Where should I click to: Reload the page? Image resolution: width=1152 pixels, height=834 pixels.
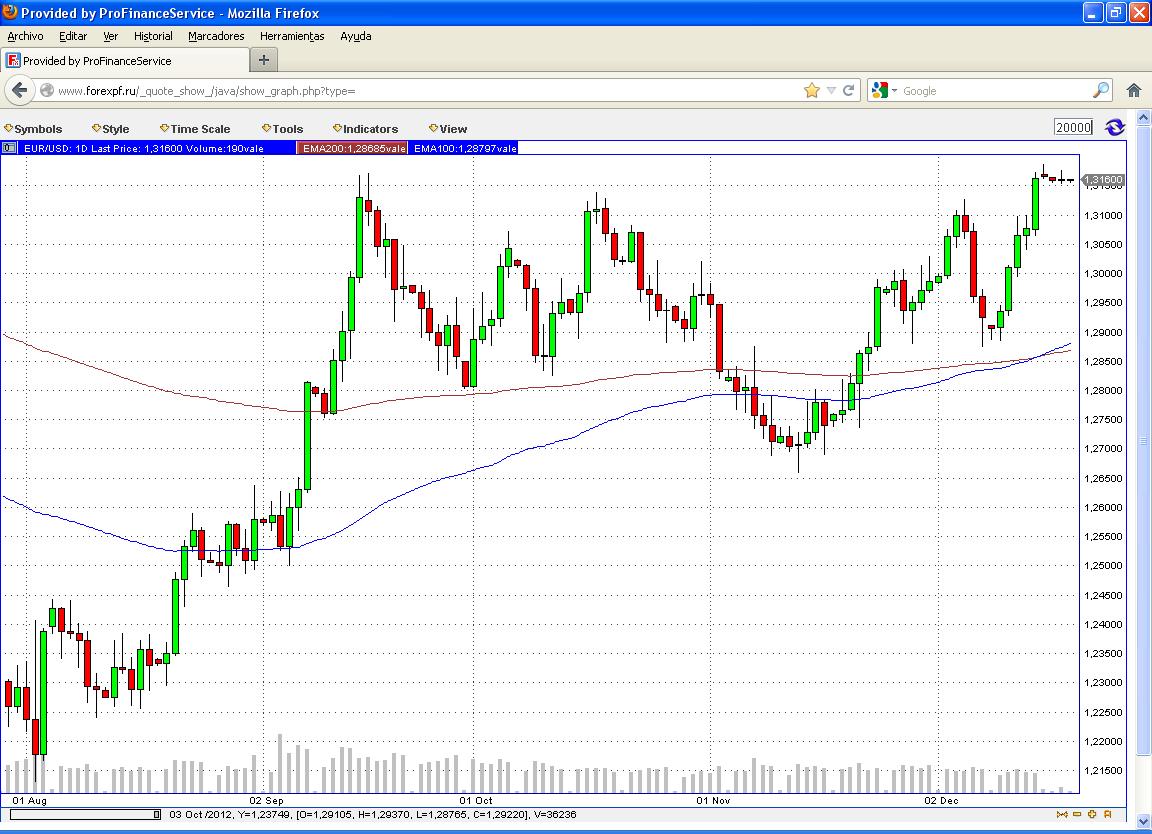[x=849, y=90]
